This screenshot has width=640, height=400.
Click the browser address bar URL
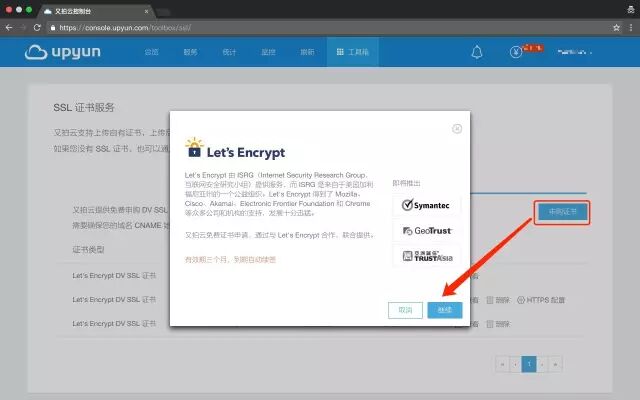point(125,28)
